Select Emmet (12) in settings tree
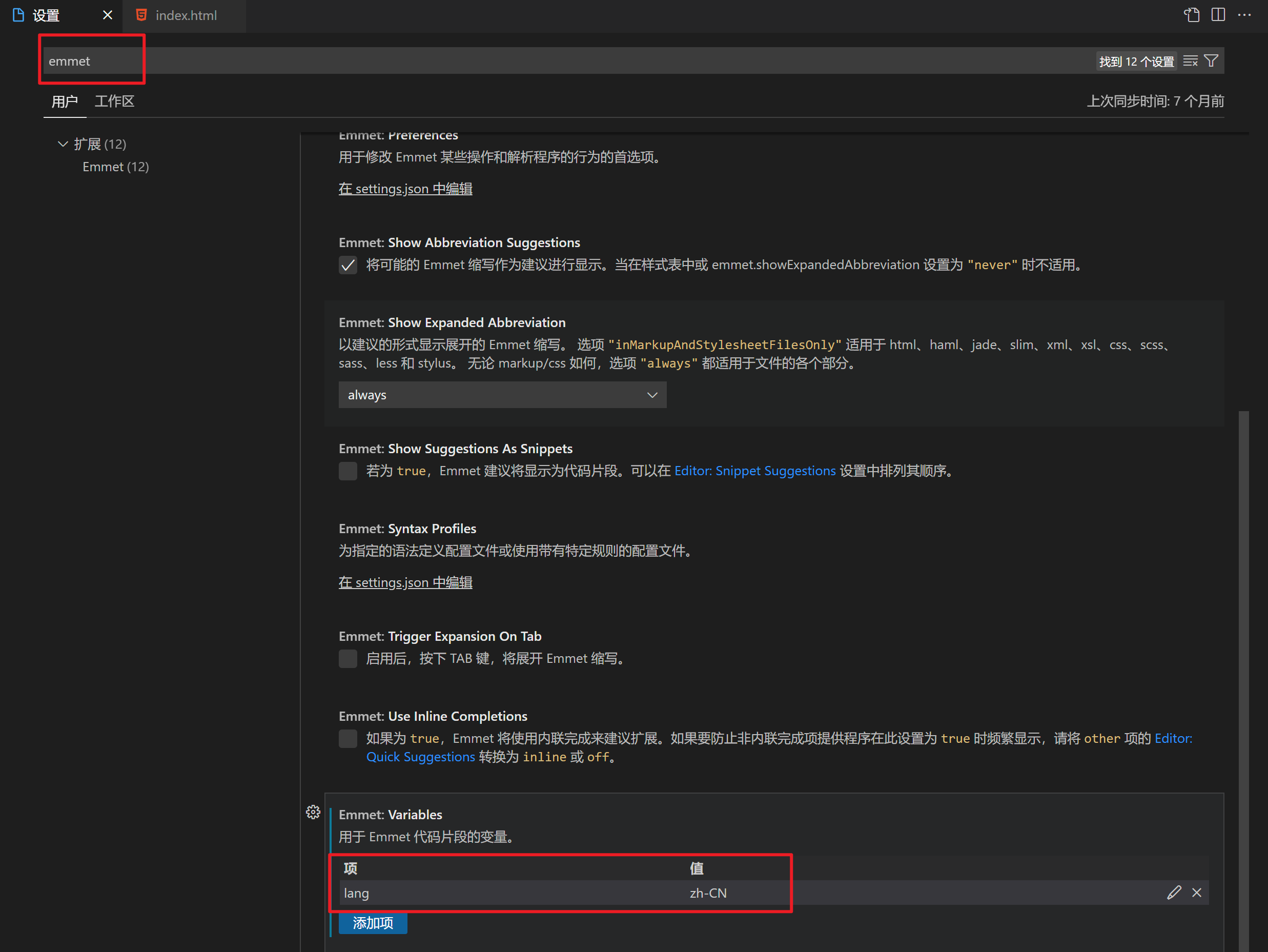 point(116,167)
